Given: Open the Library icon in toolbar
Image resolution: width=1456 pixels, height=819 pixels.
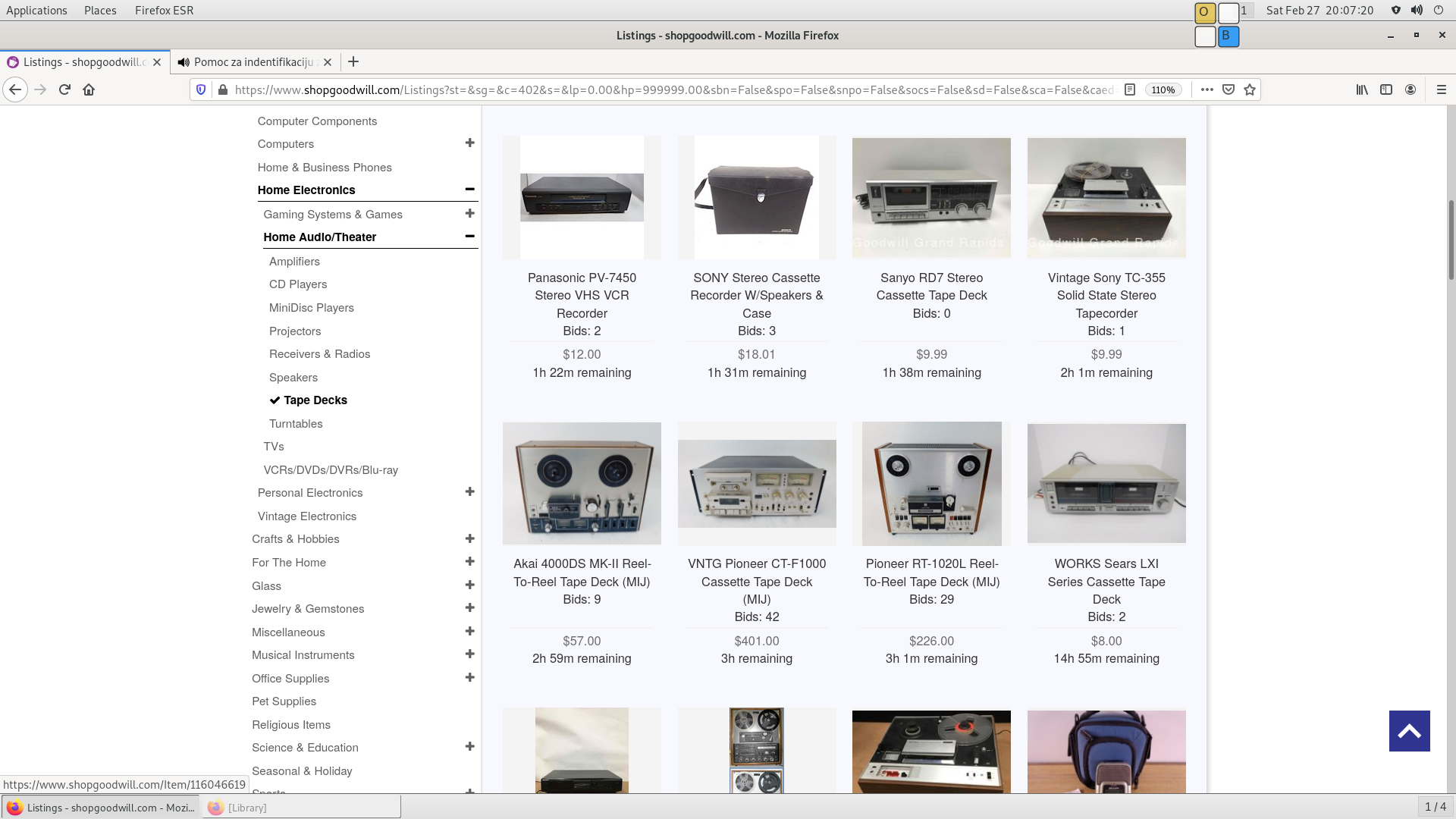Looking at the screenshot, I should pyautogui.click(x=1362, y=89).
